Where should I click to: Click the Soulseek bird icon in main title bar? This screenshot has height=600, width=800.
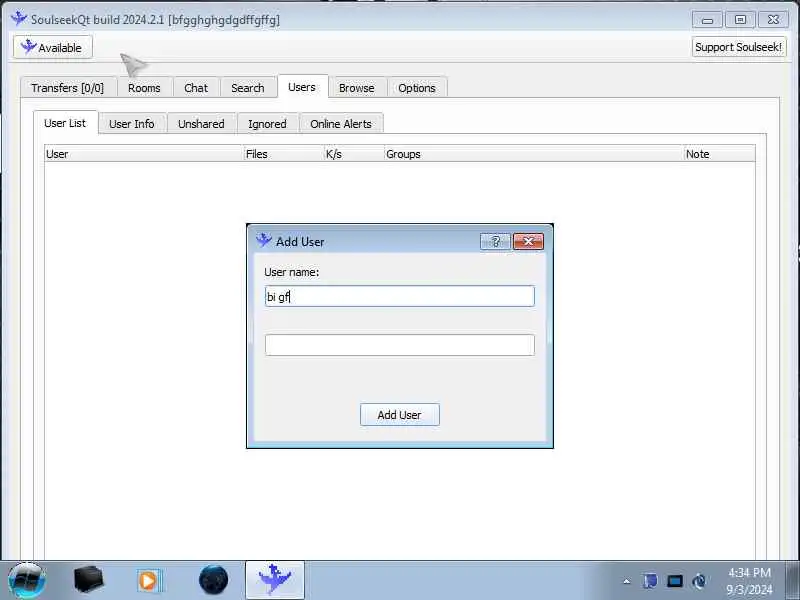[19, 18]
